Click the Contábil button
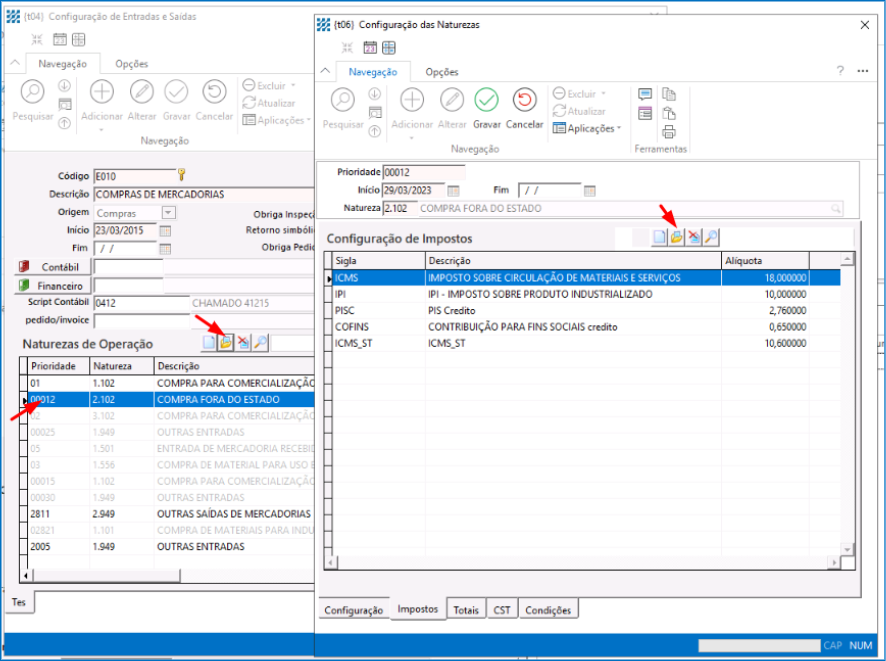 (x=53, y=267)
